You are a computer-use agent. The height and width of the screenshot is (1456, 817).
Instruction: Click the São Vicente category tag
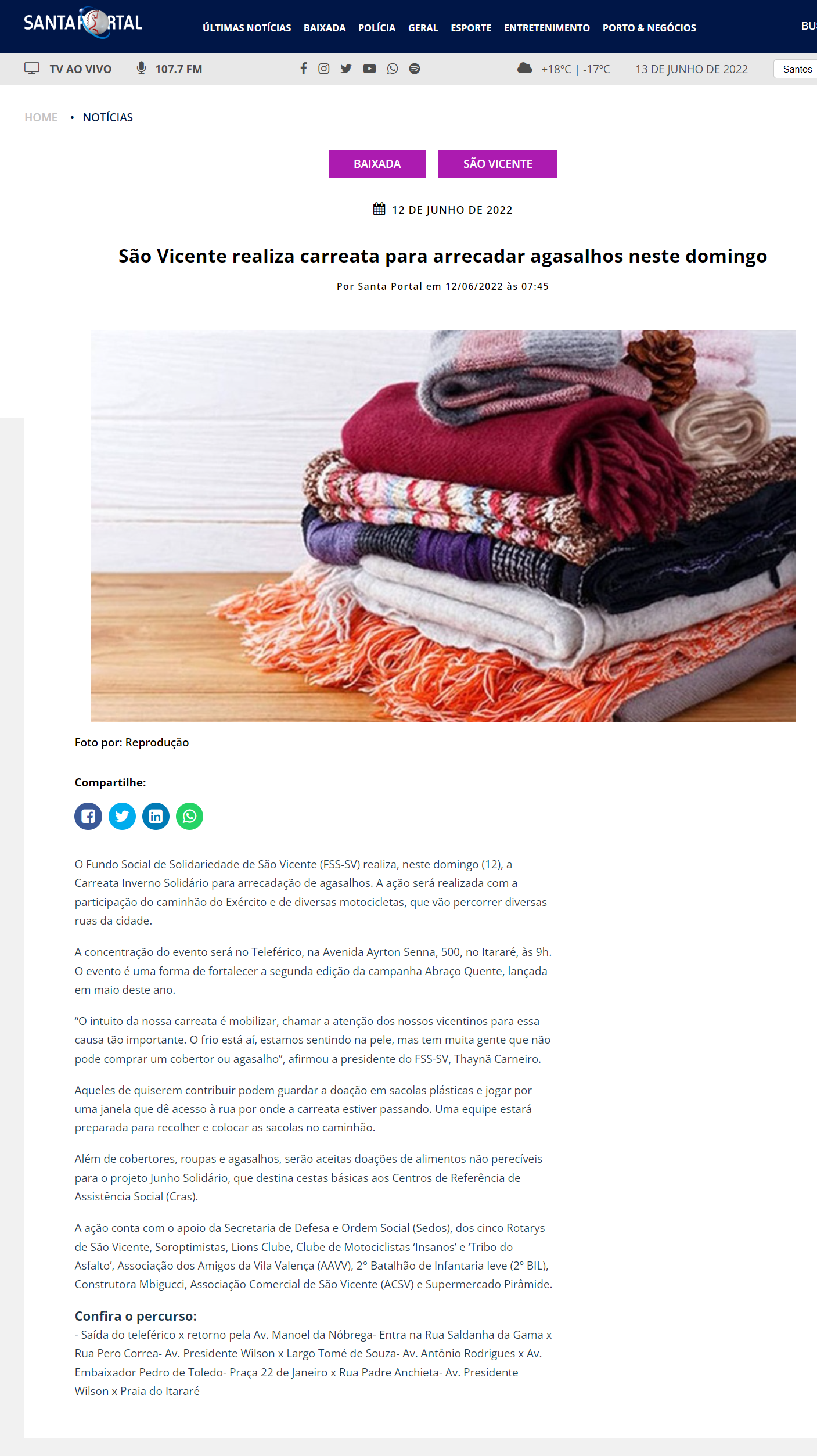click(x=498, y=164)
